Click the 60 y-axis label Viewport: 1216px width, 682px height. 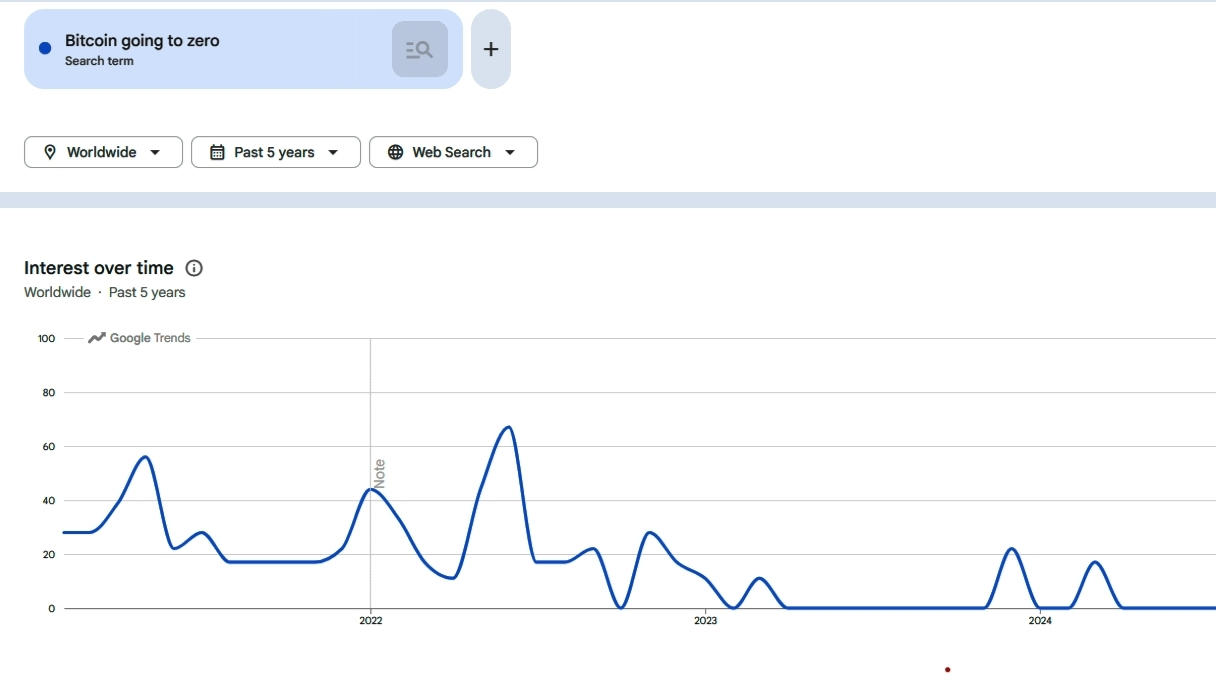(x=49, y=447)
